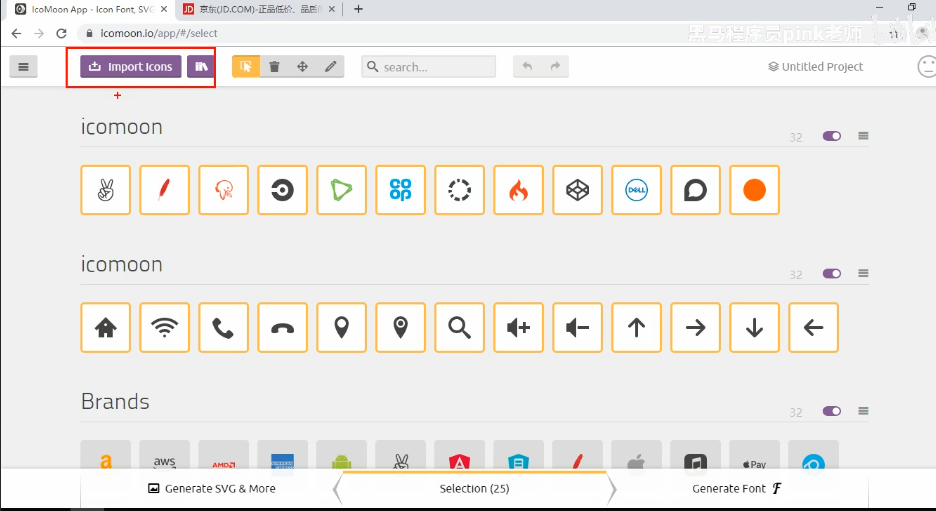Select the Android icon in Brands
This screenshot has width=936, height=511.
[x=341, y=455]
